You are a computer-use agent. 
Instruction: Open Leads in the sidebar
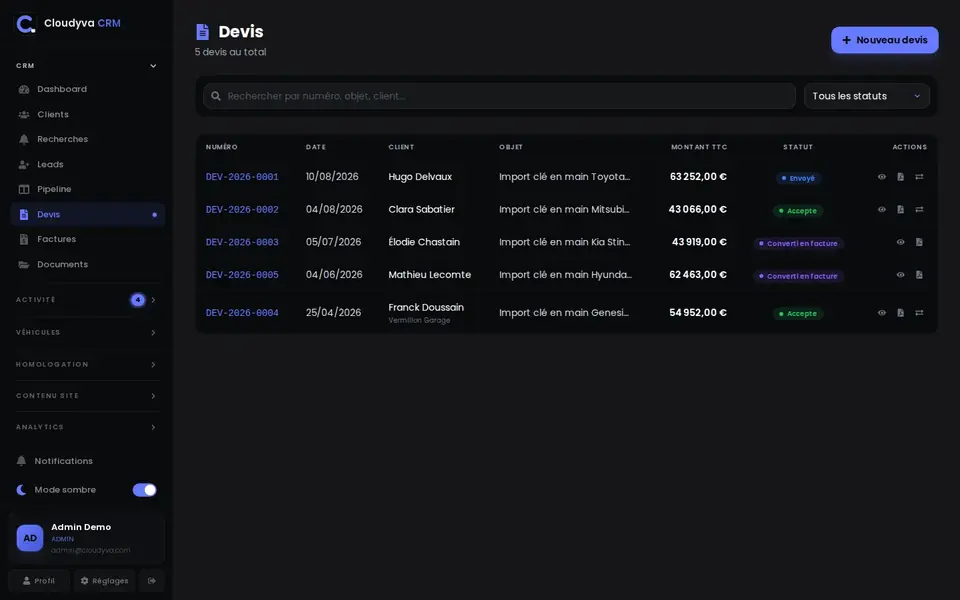click(x=88, y=164)
